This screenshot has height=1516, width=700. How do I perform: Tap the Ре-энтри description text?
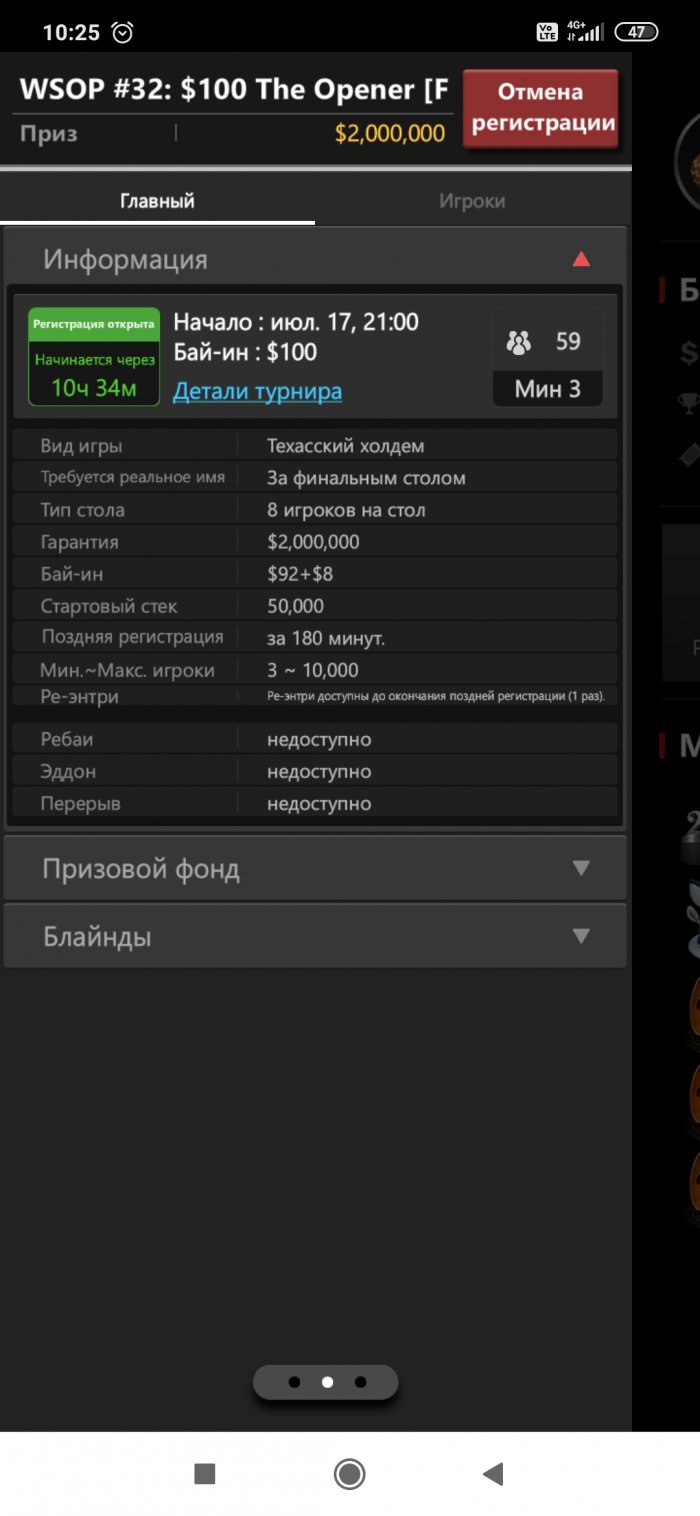[436, 695]
